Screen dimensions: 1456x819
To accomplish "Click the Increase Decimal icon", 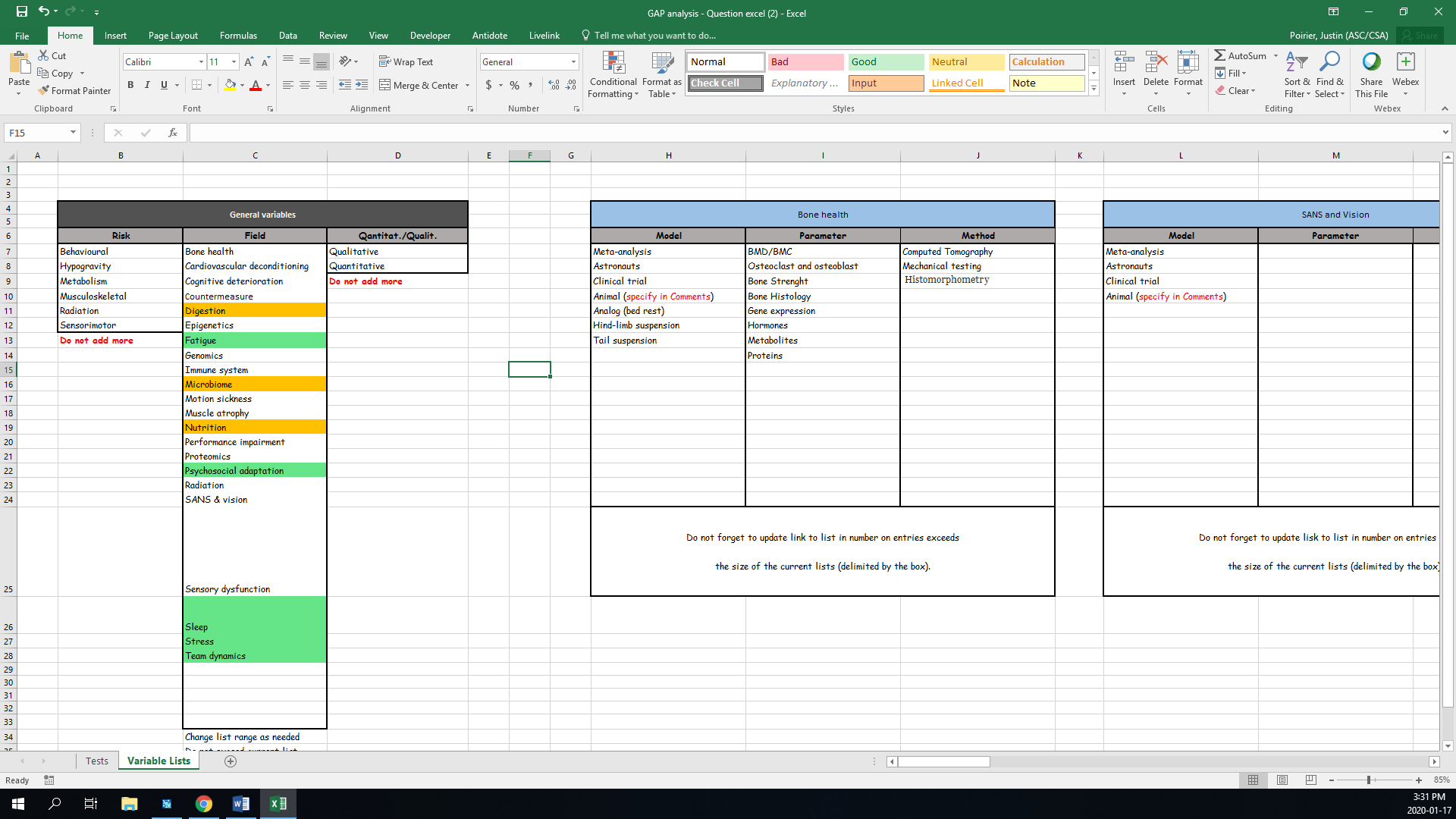I will pos(554,85).
